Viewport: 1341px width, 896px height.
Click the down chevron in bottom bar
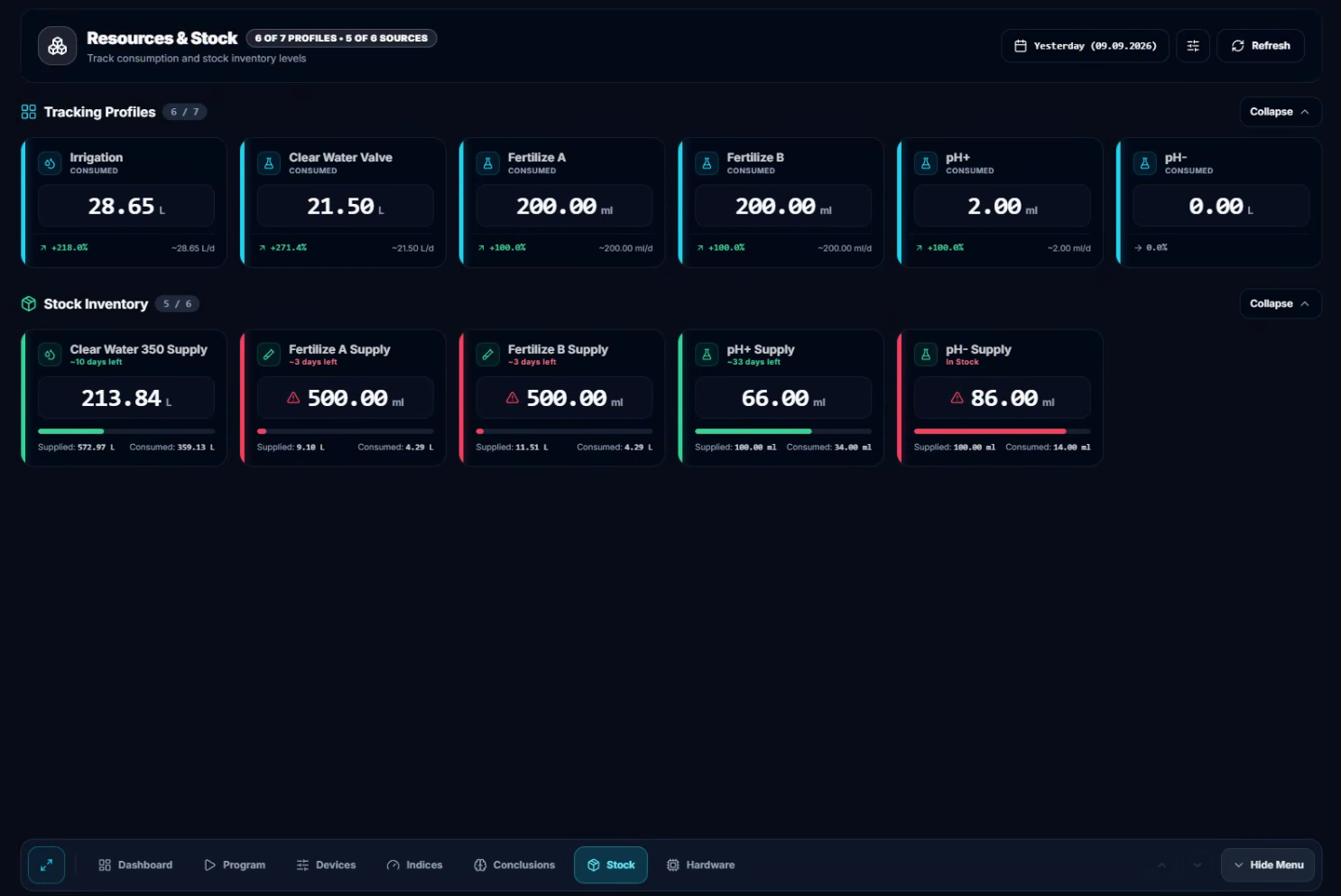coord(1197,864)
